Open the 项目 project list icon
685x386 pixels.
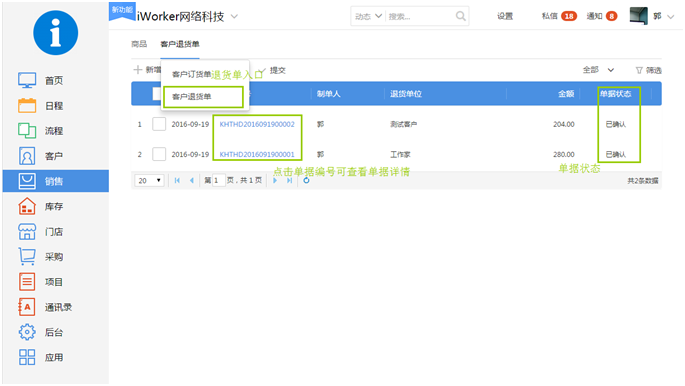click(27, 282)
